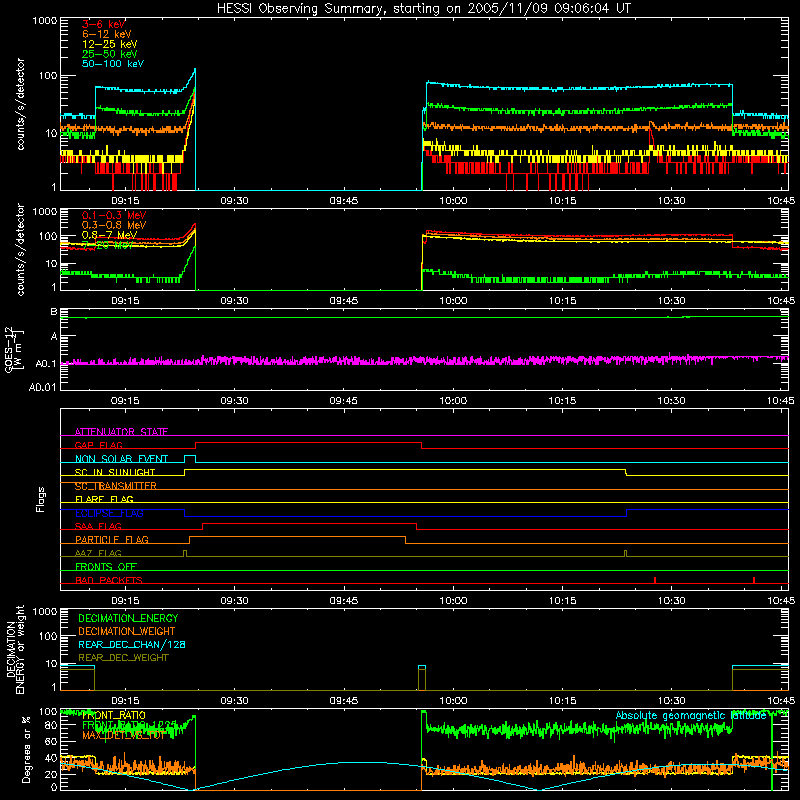Click the ATTENUATOR_STATE flag label

[121, 432]
